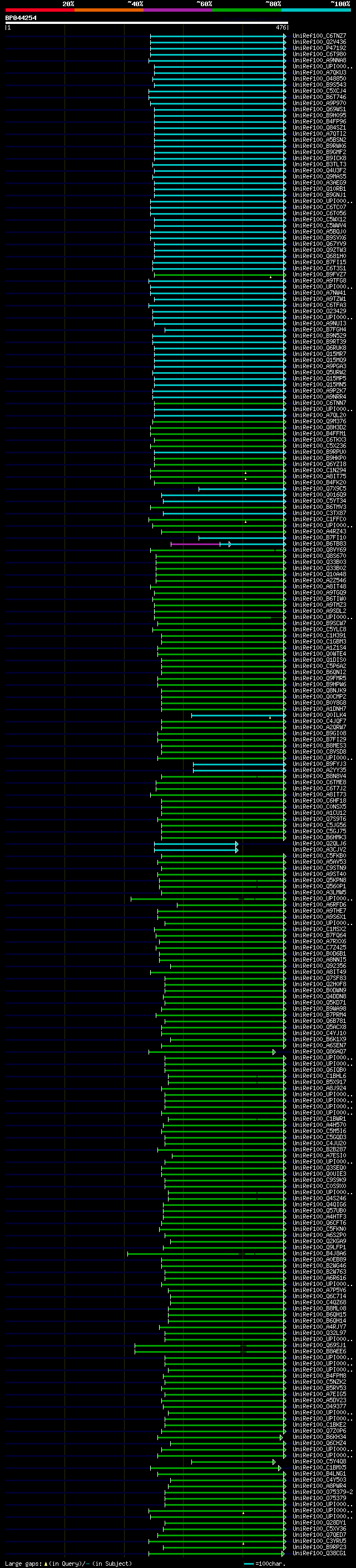
Task: Click the BP044254 query sequence name
Action: (x=21, y=18)
